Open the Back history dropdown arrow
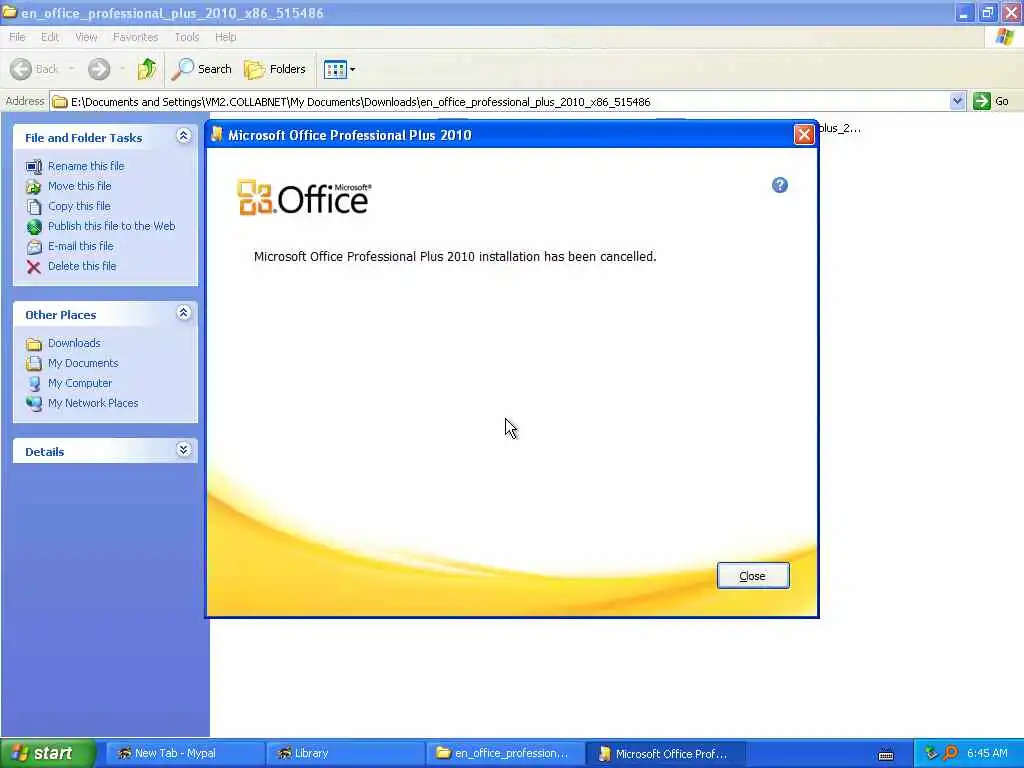The width and height of the screenshot is (1024, 768). coord(71,69)
